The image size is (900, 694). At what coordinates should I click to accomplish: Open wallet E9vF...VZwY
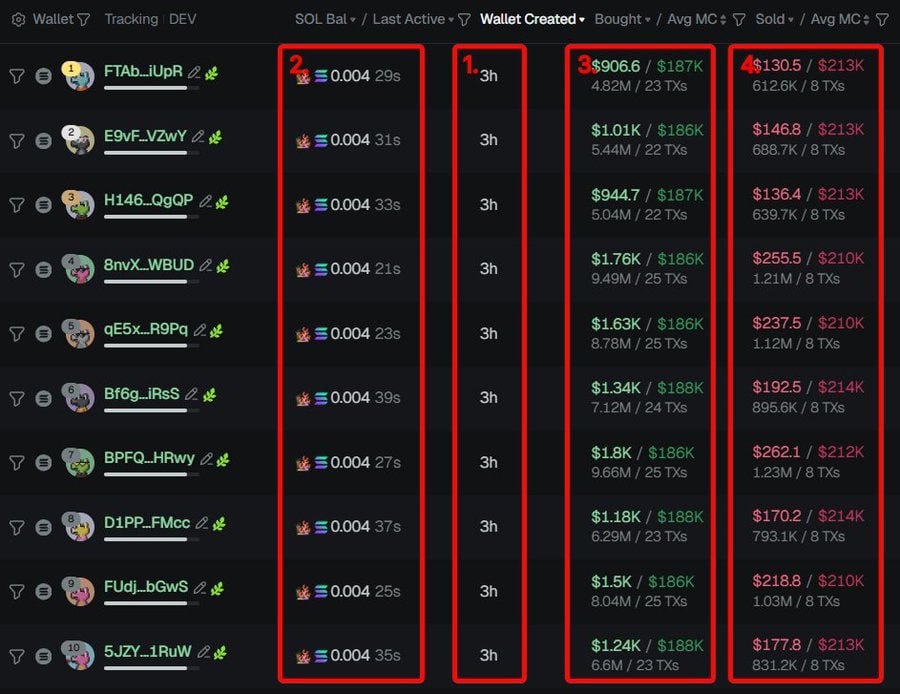click(x=145, y=135)
